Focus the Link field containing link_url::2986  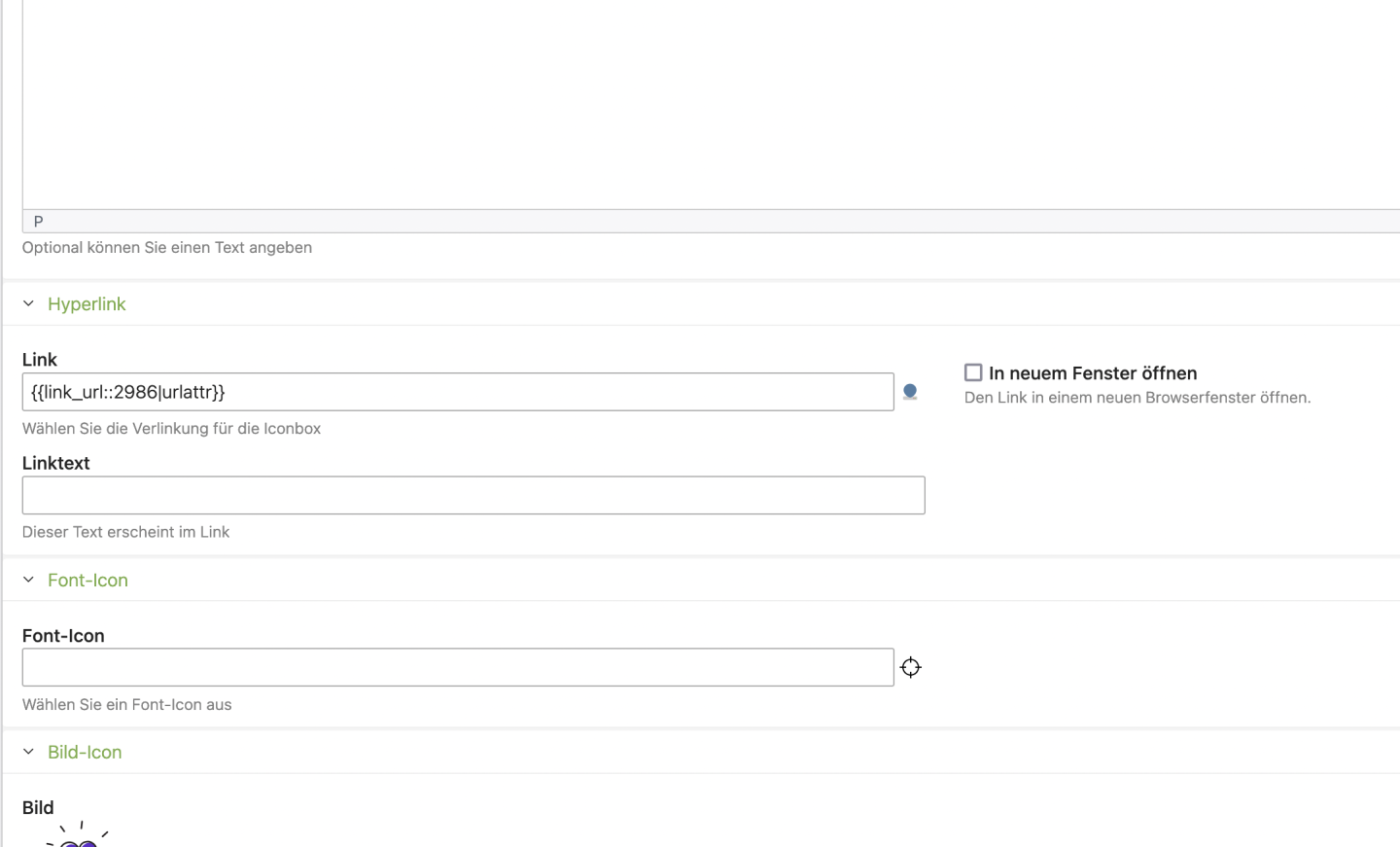pos(457,392)
